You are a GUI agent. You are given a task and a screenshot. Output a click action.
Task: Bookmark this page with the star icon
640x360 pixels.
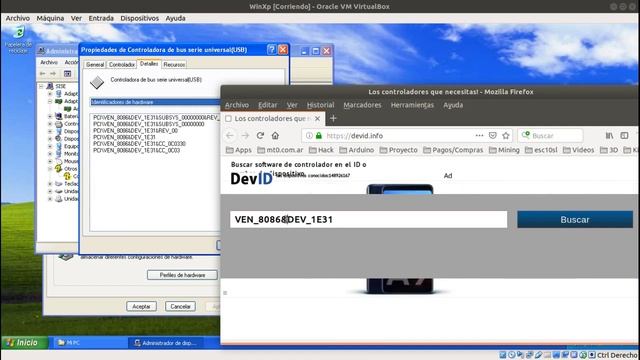[x=506, y=135]
